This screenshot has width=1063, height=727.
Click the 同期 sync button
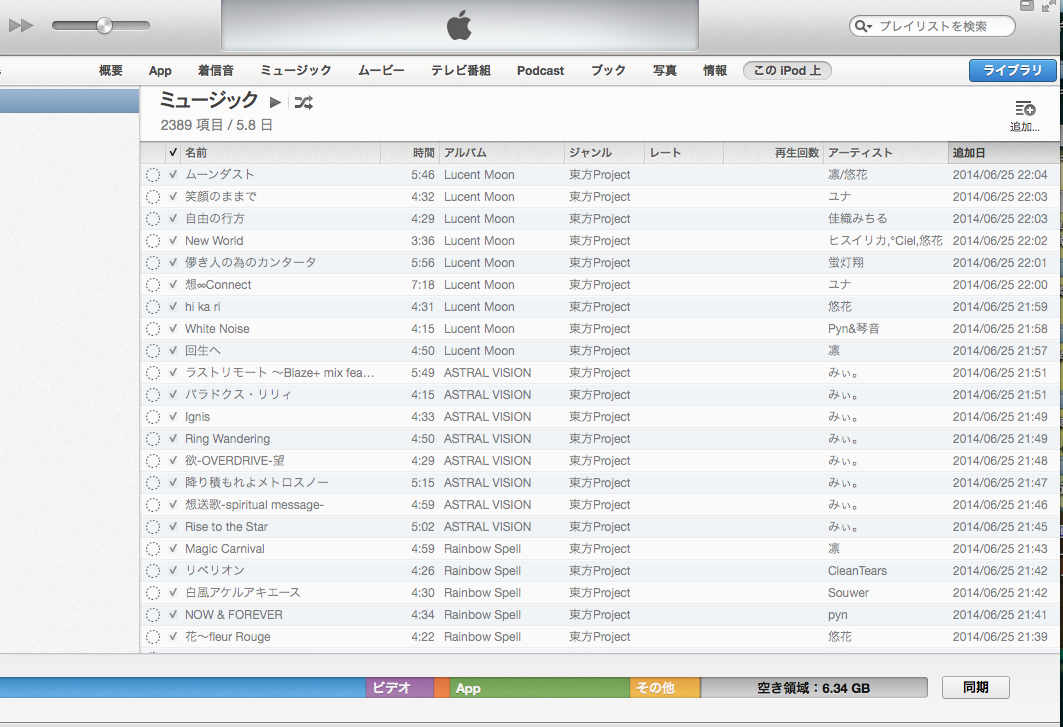[976, 688]
